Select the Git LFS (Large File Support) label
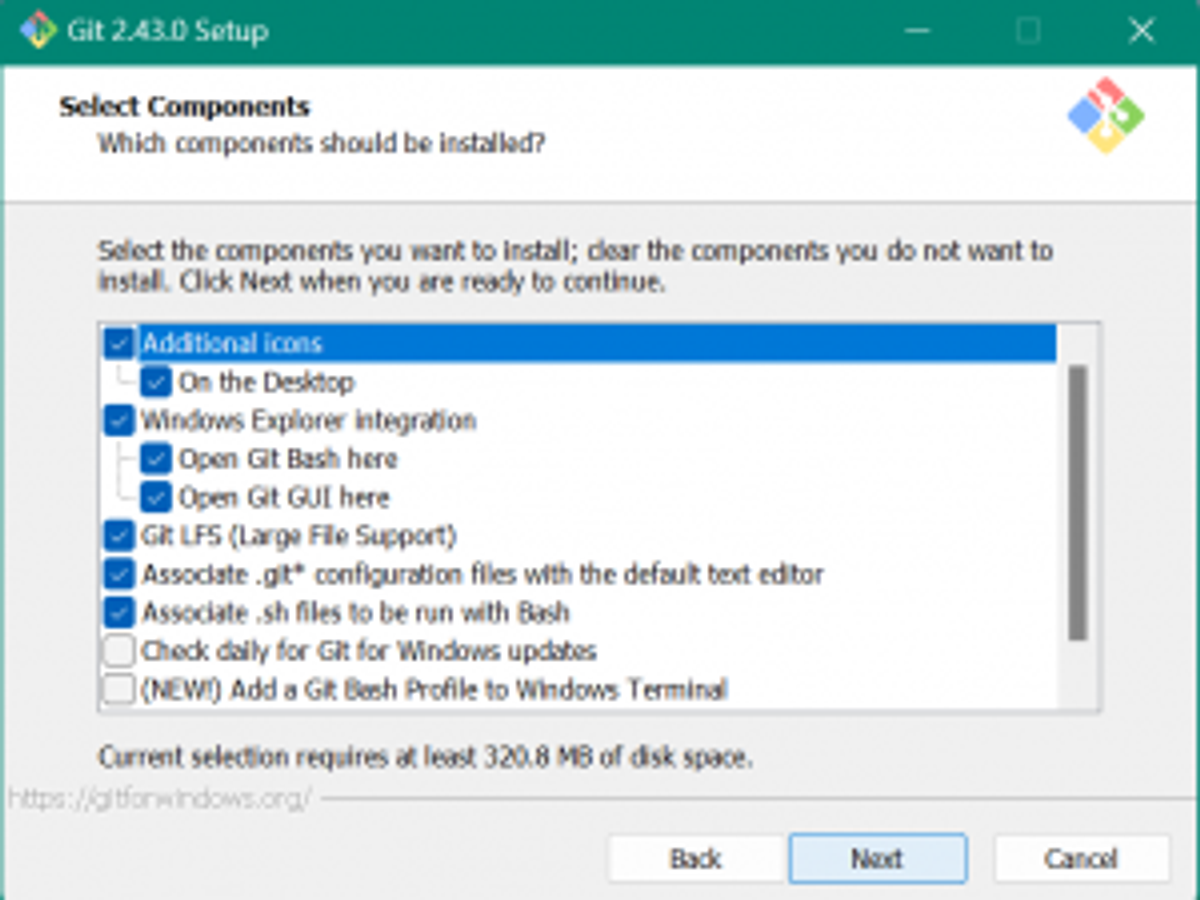 [x=299, y=536]
